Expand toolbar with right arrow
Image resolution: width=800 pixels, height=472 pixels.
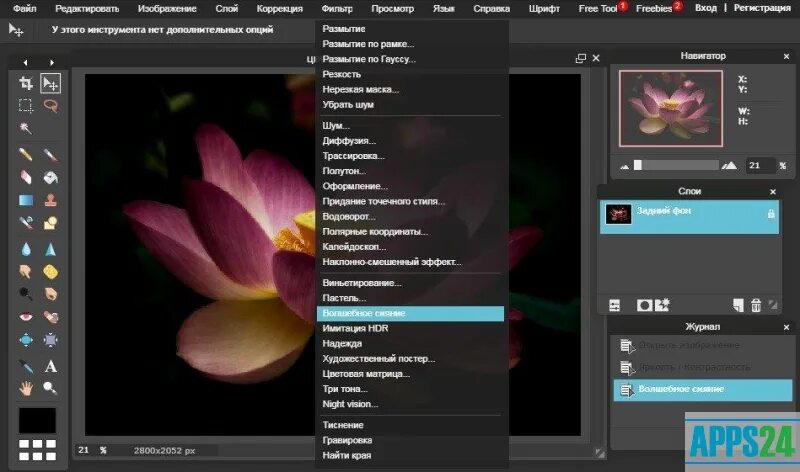52,62
